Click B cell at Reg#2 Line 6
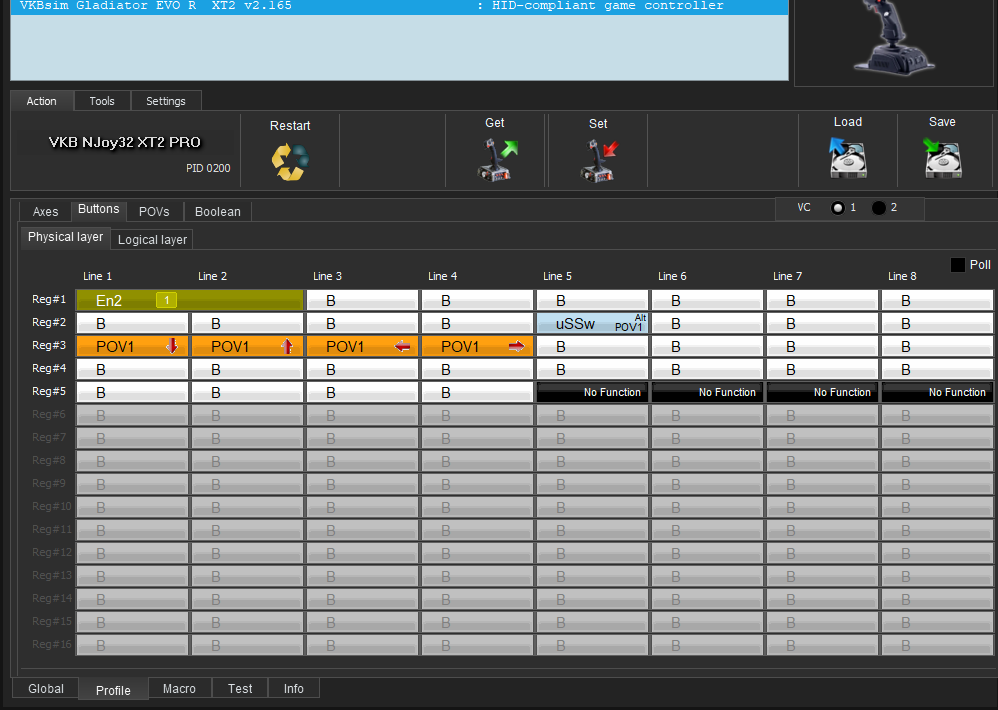The height and width of the screenshot is (710, 998). coord(707,323)
